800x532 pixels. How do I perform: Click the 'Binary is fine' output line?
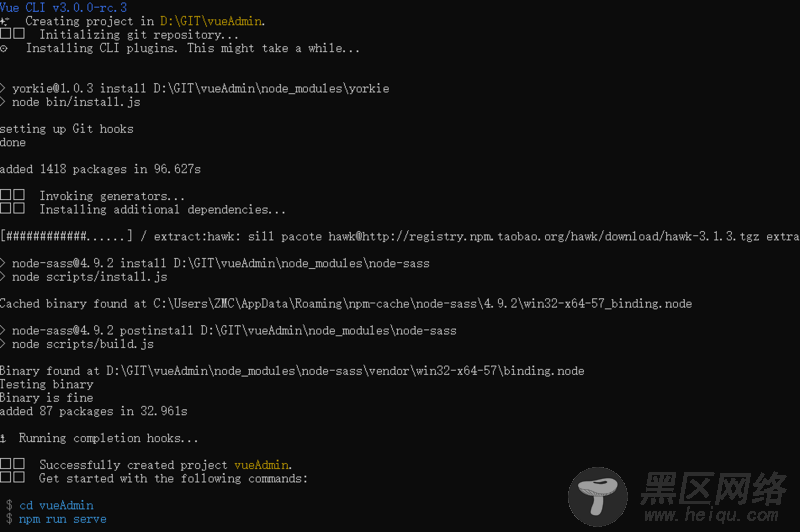pyautogui.click(x=46, y=398)
